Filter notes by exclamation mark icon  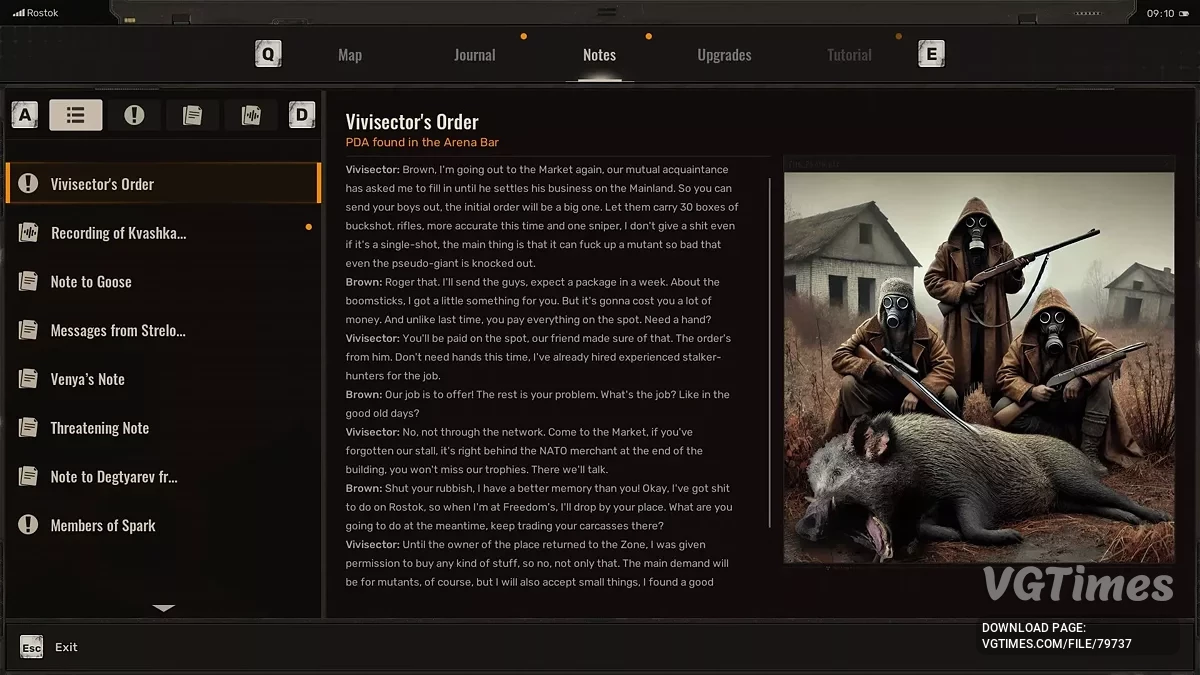coord(134,115)
